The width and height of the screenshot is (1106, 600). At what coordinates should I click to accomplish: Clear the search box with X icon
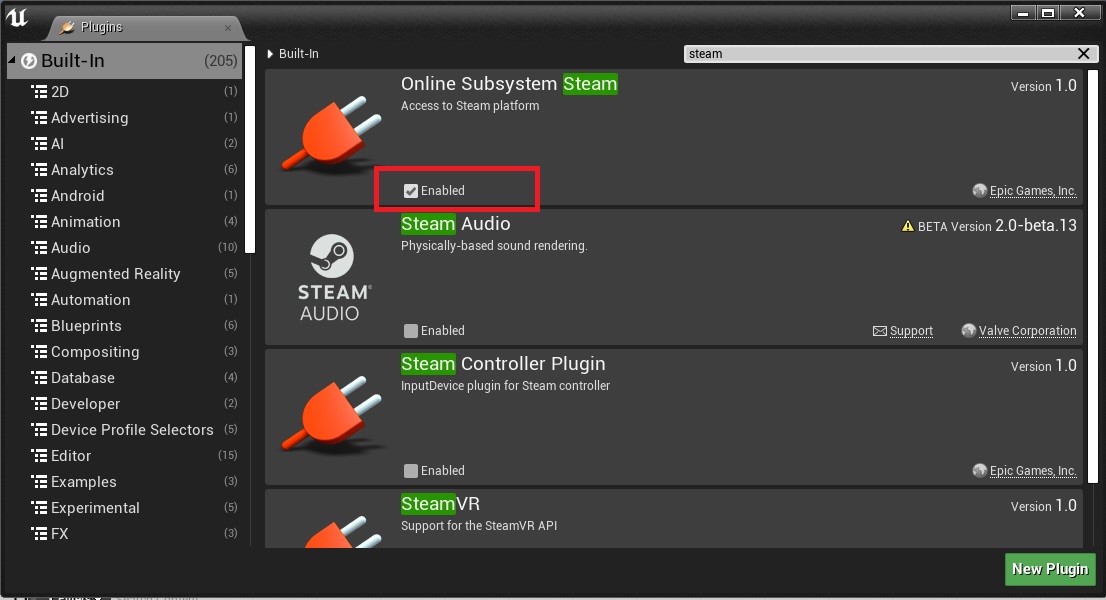pyautogui.click(x=1084, y=54)
